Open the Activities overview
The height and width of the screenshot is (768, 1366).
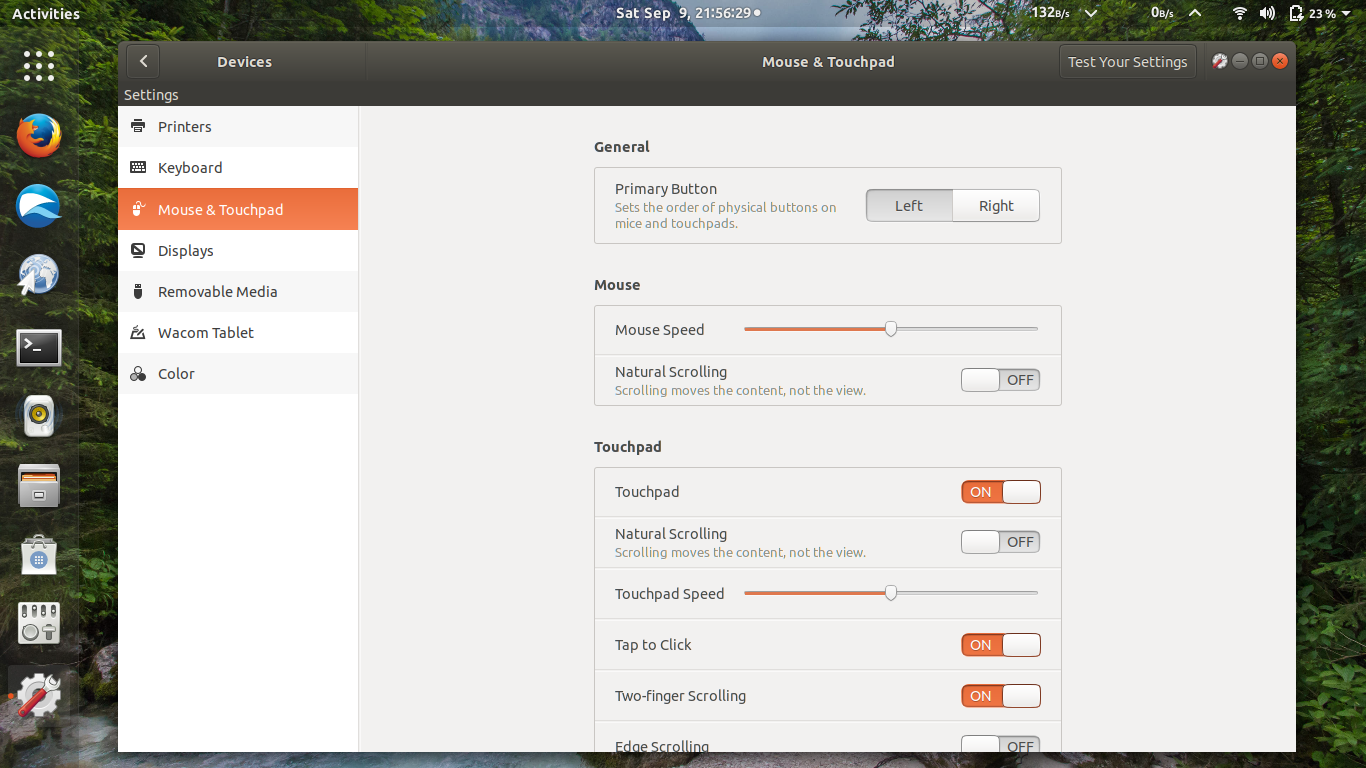[x=45, y=13]
